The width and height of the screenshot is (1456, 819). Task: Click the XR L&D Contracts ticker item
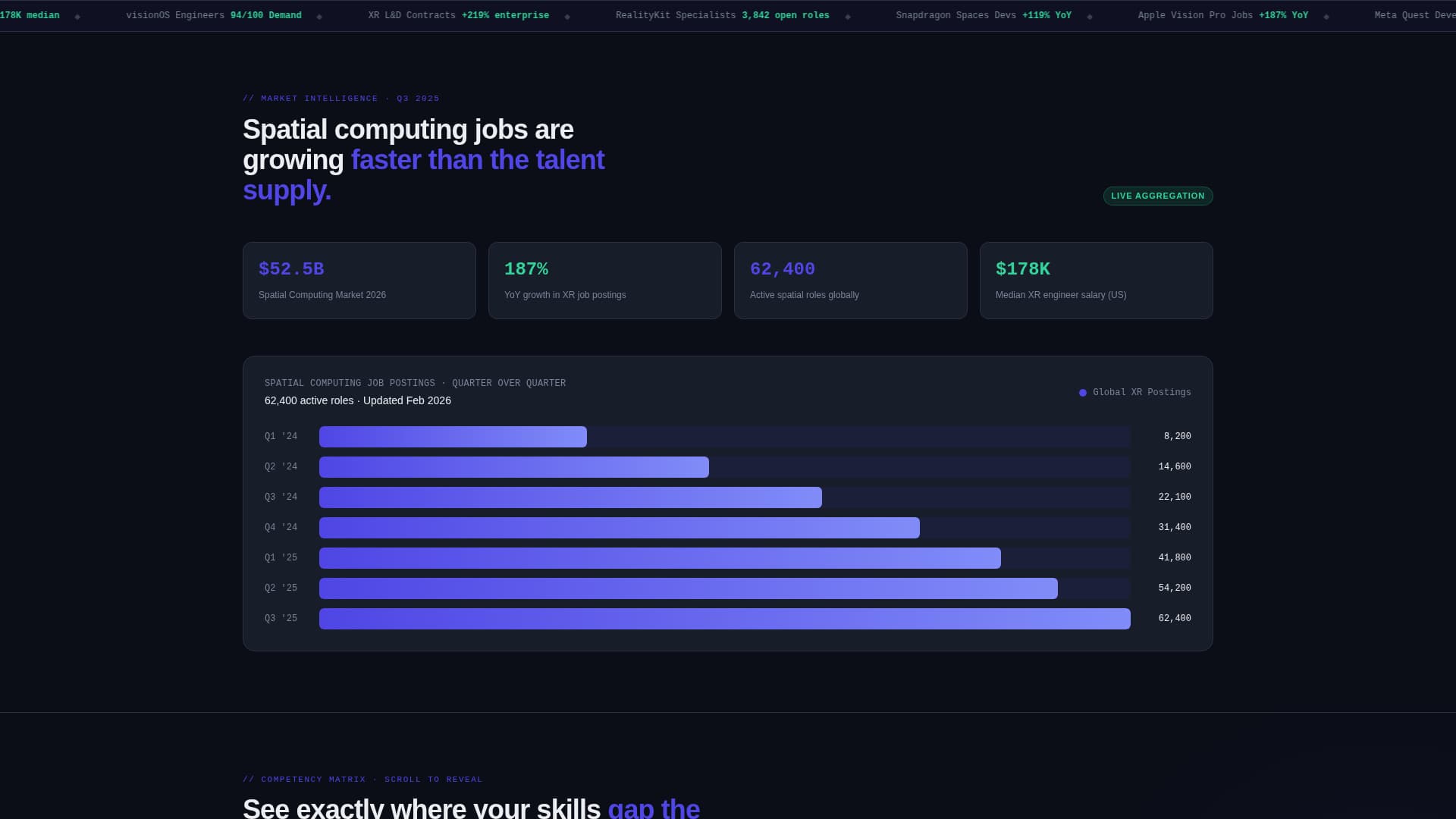coord(459,15)
